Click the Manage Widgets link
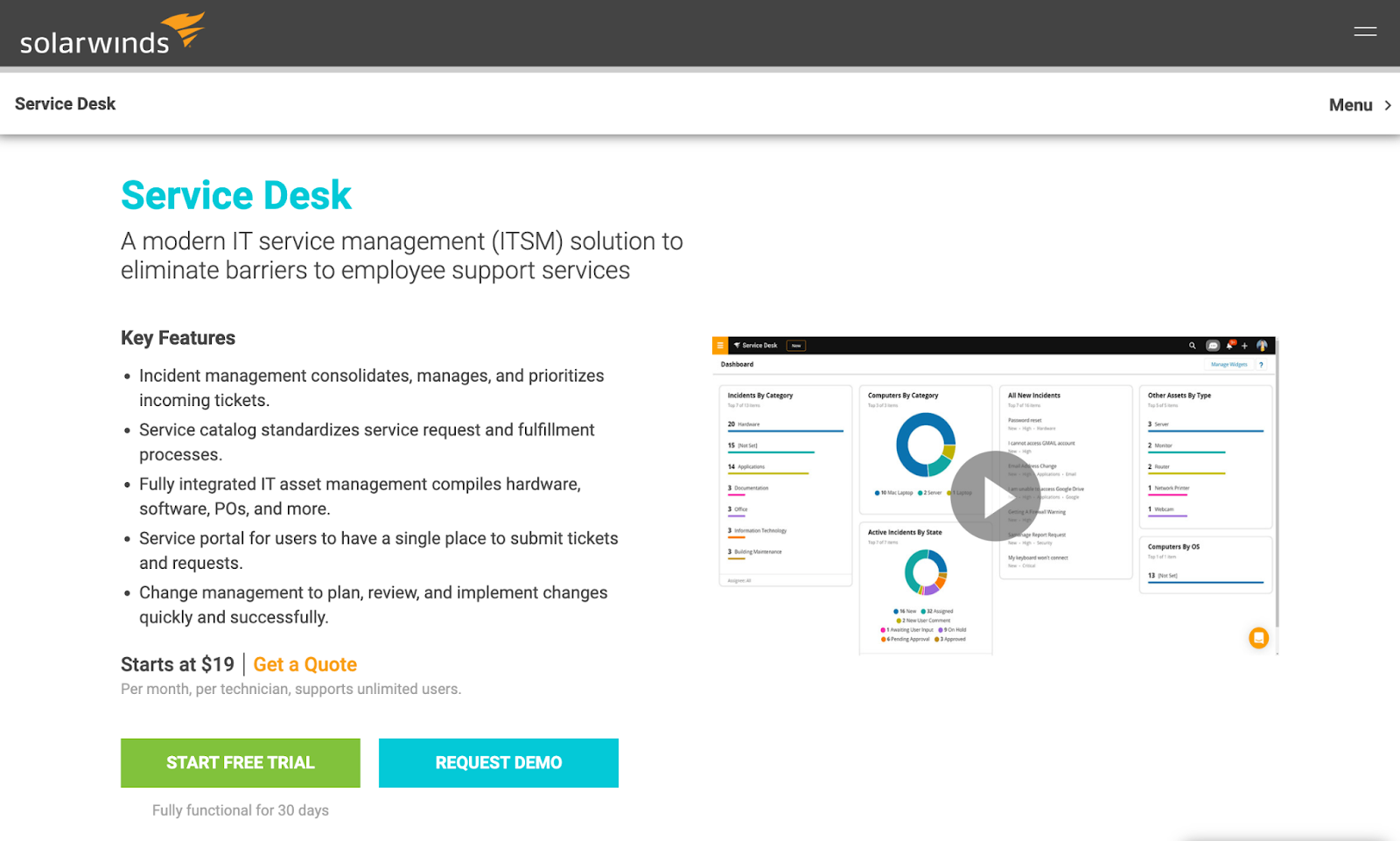The image size is (1400, 841). click(x=1229, y=364)
